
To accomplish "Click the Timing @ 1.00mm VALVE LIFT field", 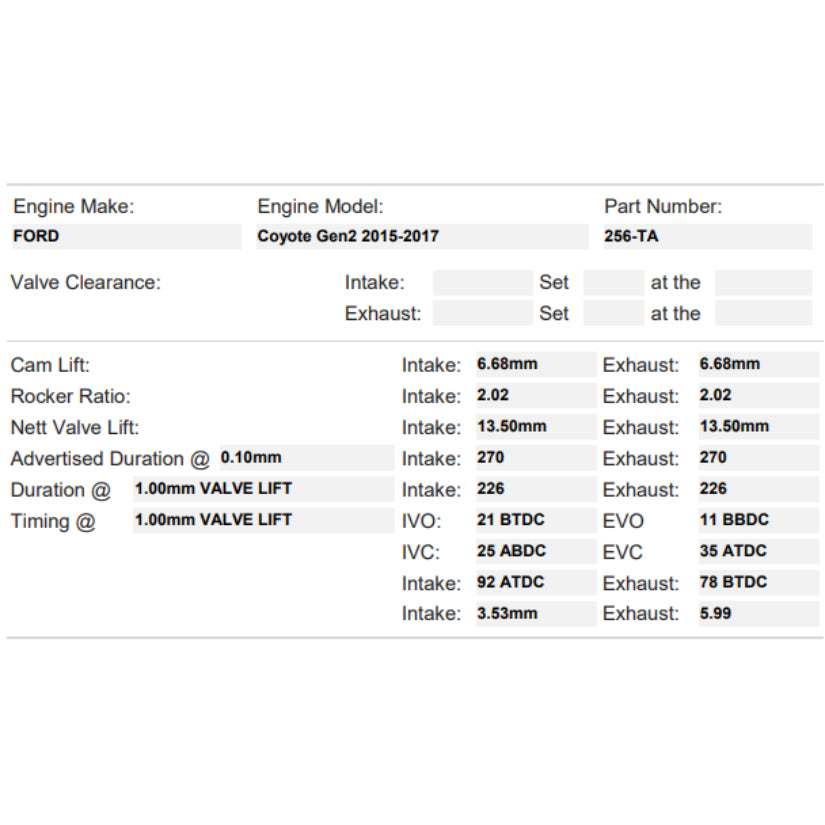I will pos(263,521).
